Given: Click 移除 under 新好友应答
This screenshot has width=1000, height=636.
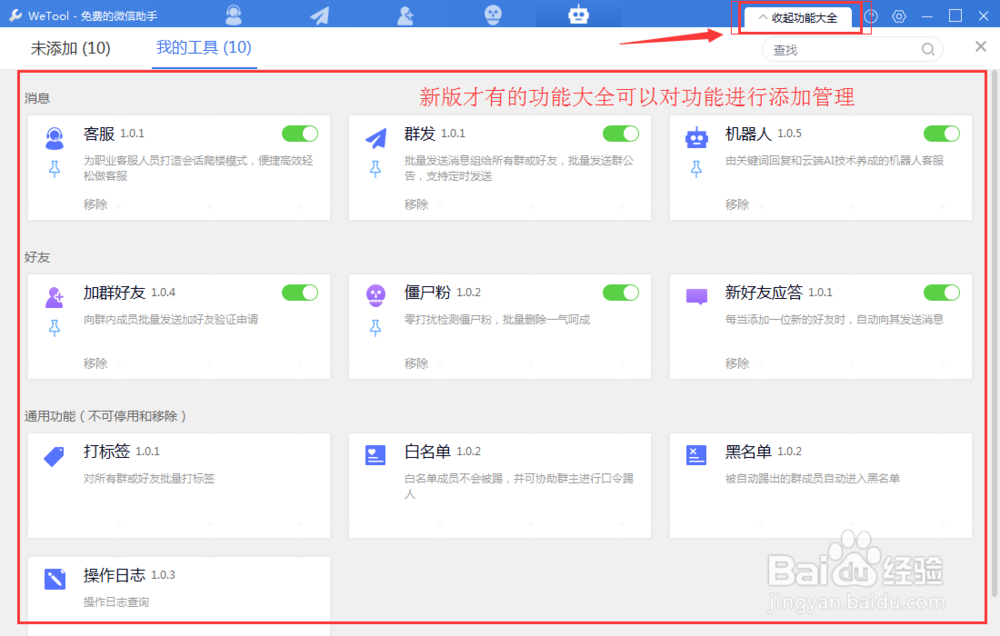Looking at the screenshot, I should 737,363.
